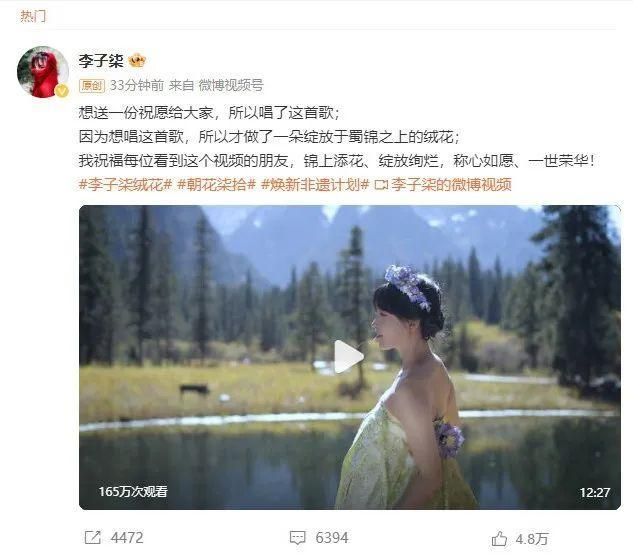Click the 原创 tag label
This screenshot has width=633, height=554.
[92, 86]
